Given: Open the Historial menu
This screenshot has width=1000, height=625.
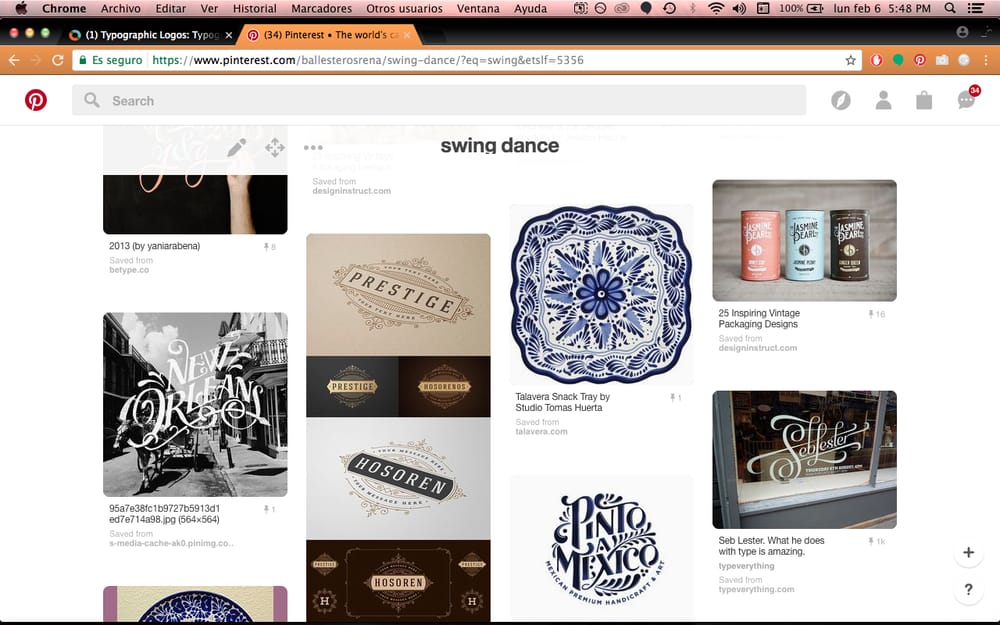Looking at the screenshot, I should coord(254,8).
